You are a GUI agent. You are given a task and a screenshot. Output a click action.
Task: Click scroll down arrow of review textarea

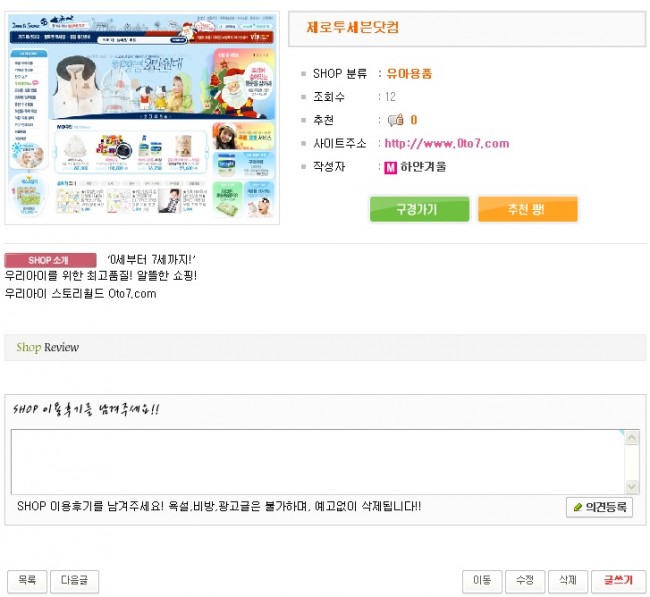click(x=632, y=486)
